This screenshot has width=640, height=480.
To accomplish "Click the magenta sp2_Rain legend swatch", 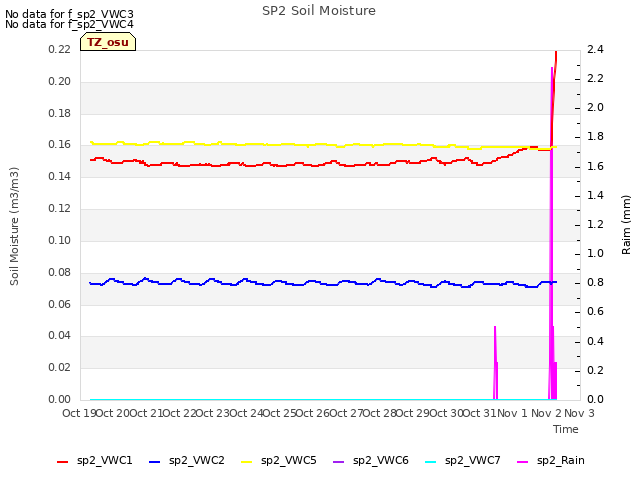I will [522, 462].
